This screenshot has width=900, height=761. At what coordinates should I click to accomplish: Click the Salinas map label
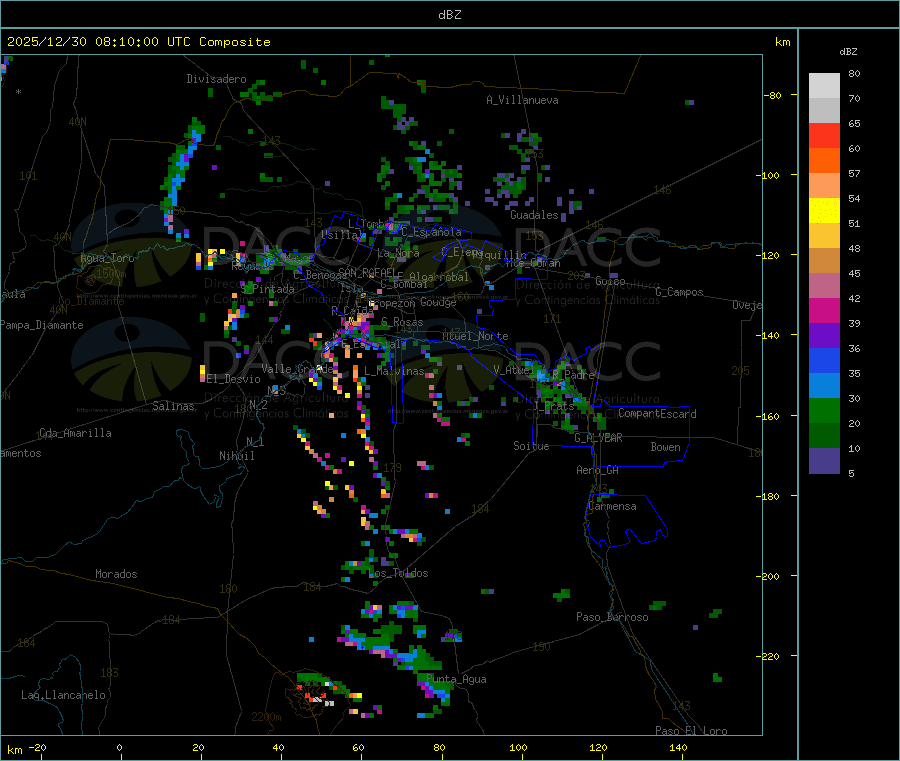[173, 406]
